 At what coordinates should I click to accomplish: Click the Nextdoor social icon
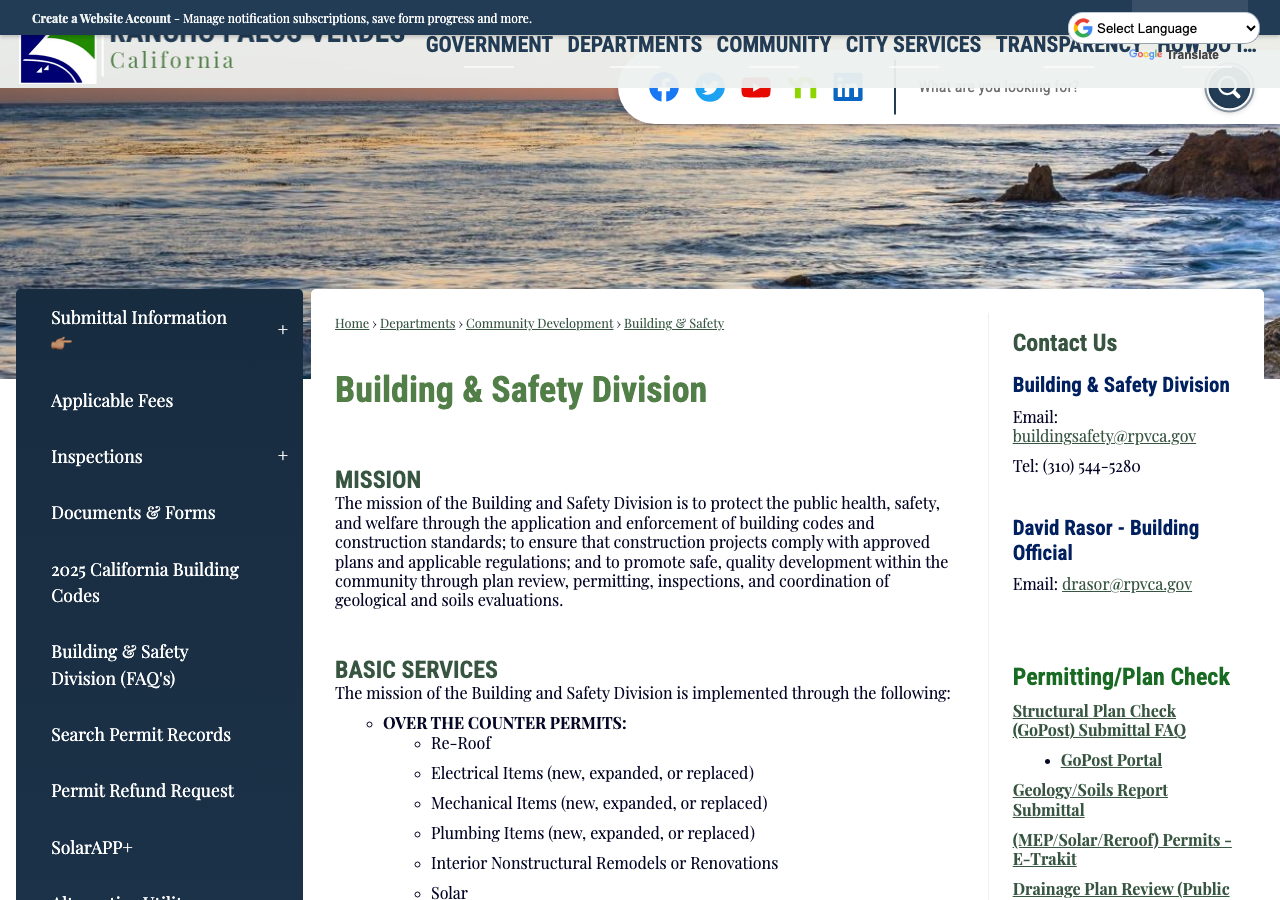coord(802,87)
